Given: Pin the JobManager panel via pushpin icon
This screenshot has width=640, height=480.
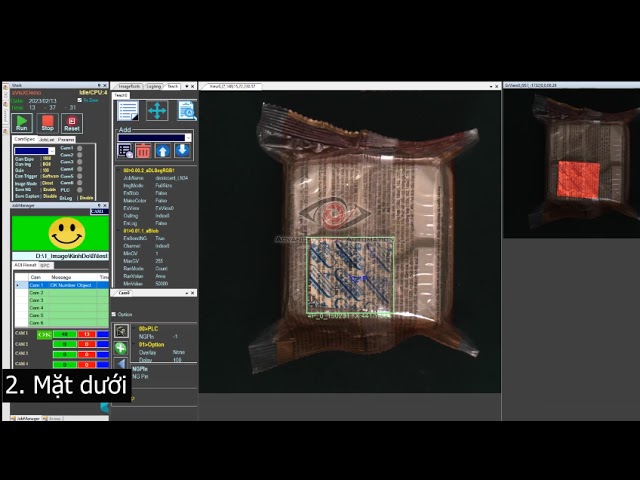Looking at the screenshot, I should click(99, 205).
